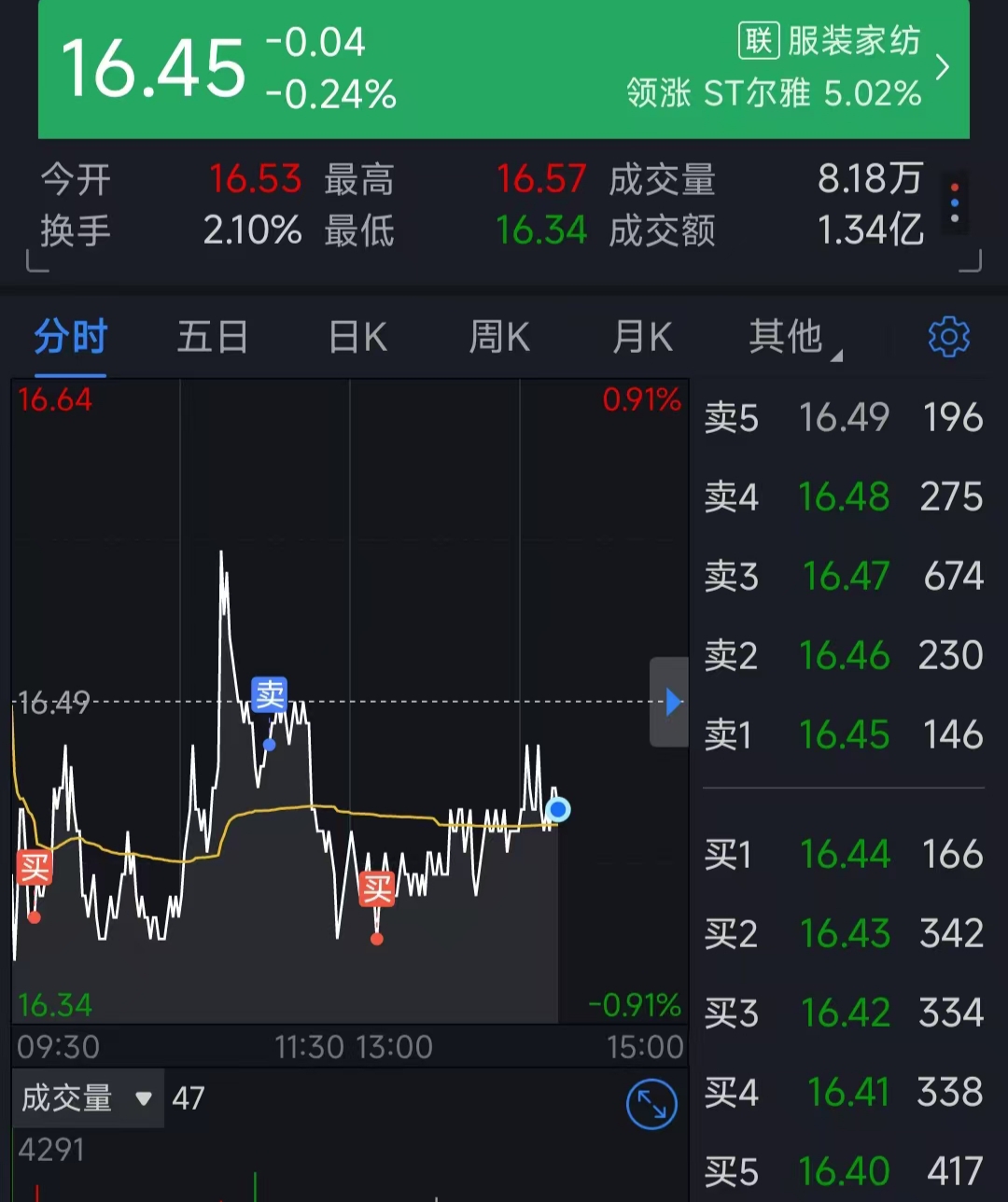This screenshot has width=1008, height=1202.
Task: Tap the 联 sector badge icon
Action: coord(759,40)
